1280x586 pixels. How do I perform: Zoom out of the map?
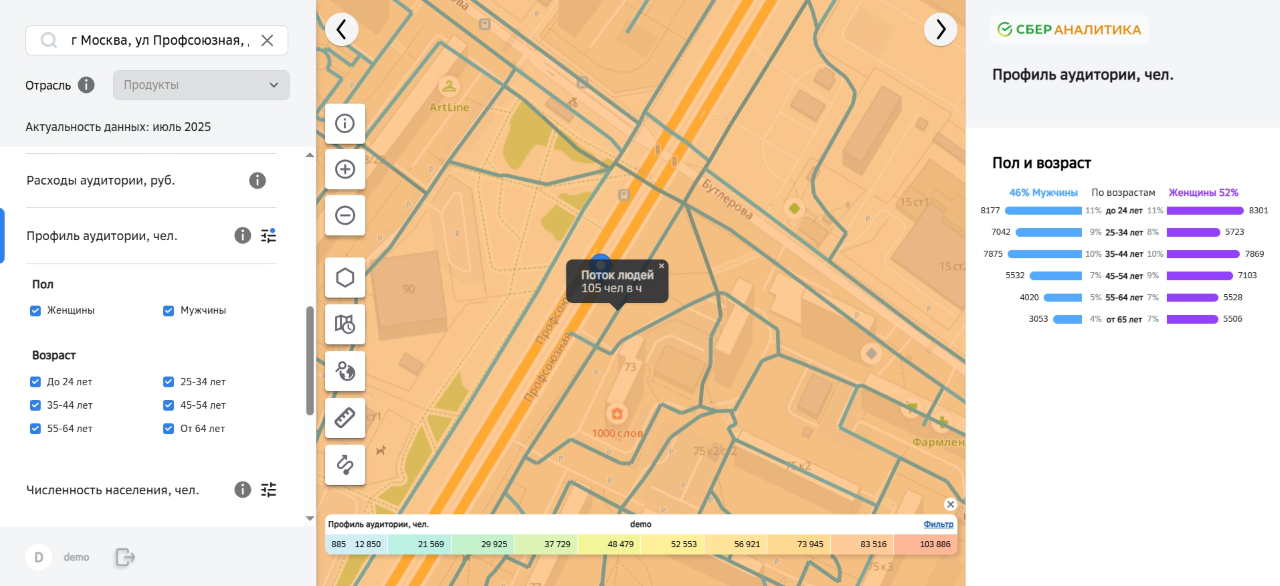345,215
